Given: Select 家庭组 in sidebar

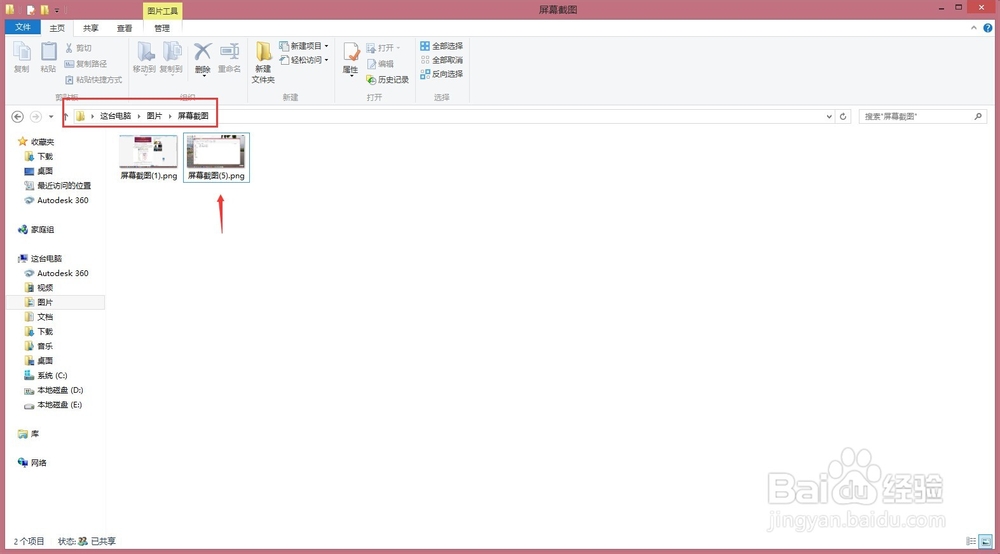Looking at the screenshot, I should tap(36, 230).
